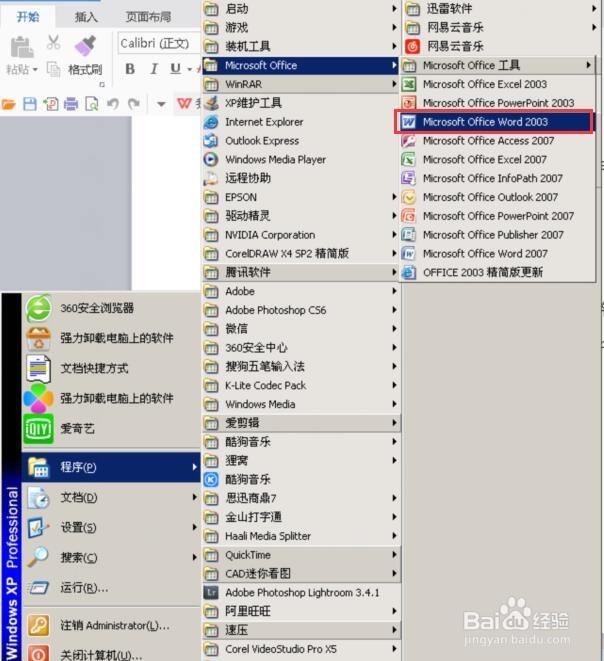Launch Microsoft Office Excel 2003
604x661 pixels.
(497, 84)
